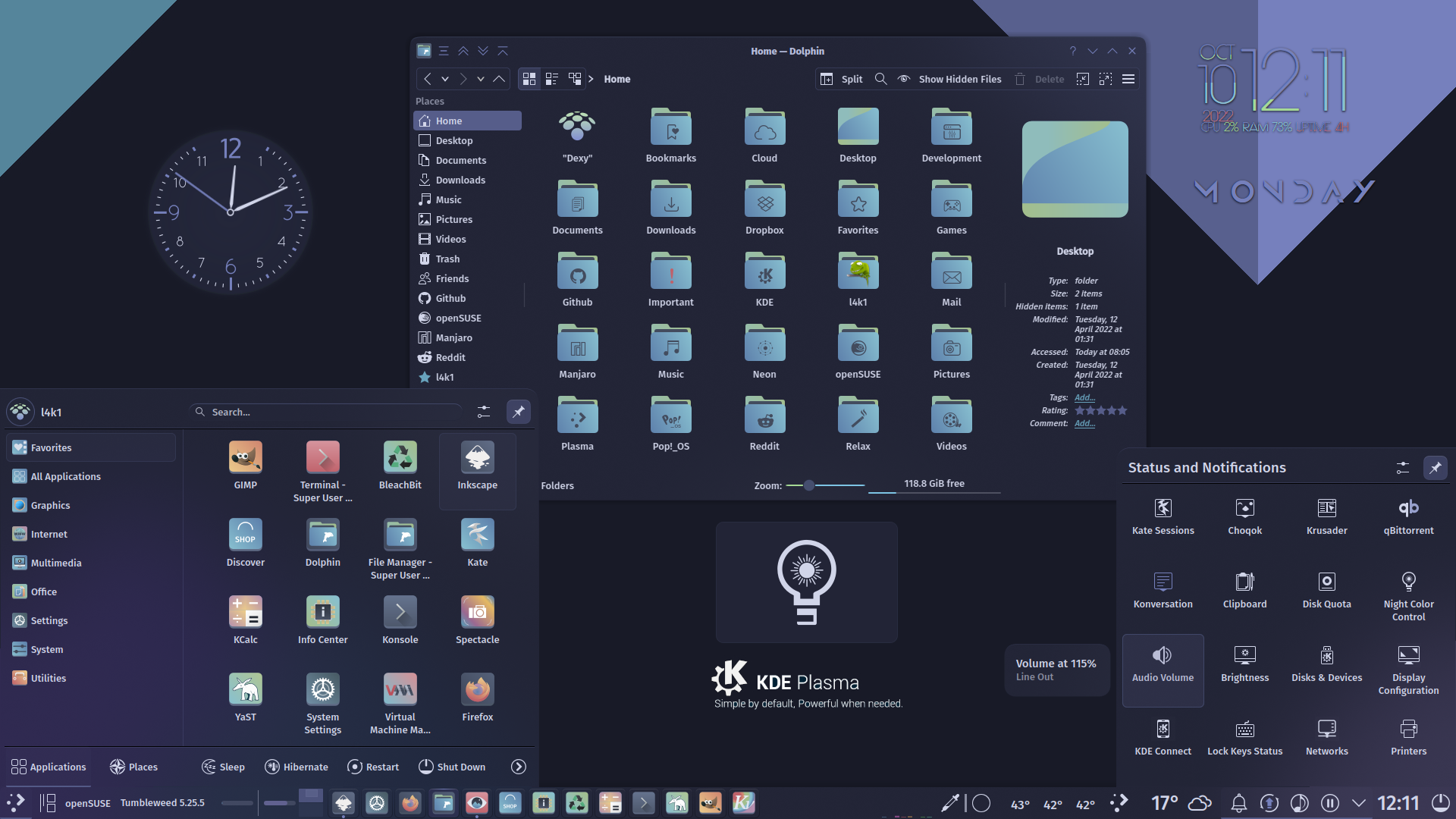Open the qBittorrent tray entry
Screen dimensions: 1456x819
coord(1408,517)
